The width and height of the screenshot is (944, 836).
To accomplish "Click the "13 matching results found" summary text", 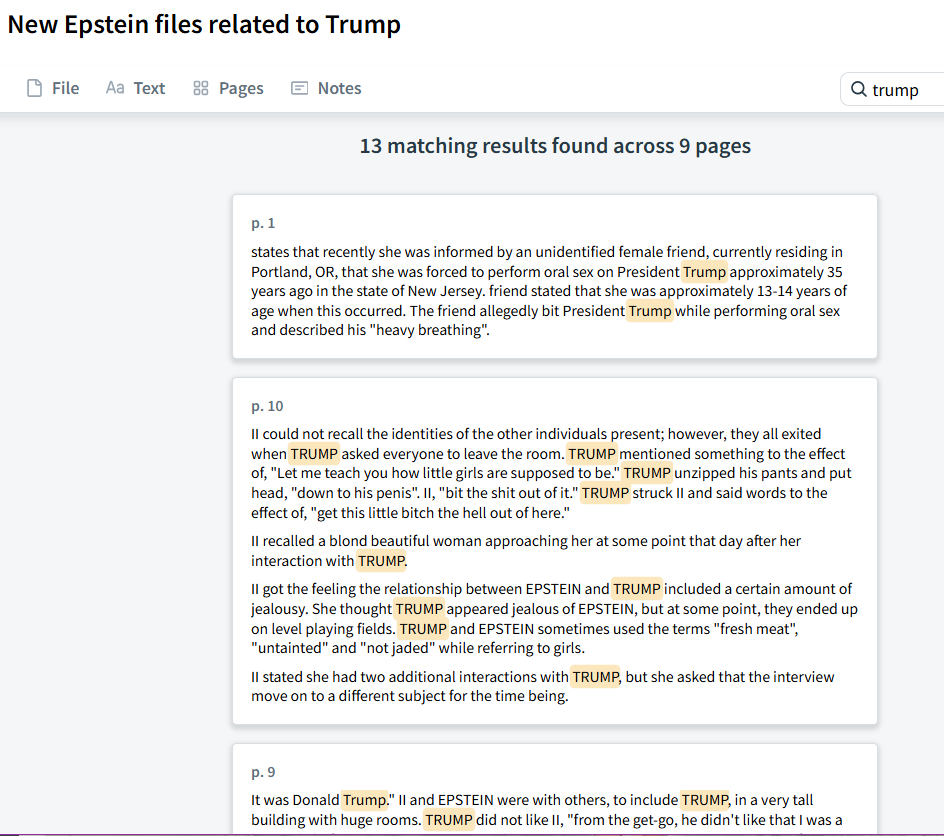I will (555, 146).
